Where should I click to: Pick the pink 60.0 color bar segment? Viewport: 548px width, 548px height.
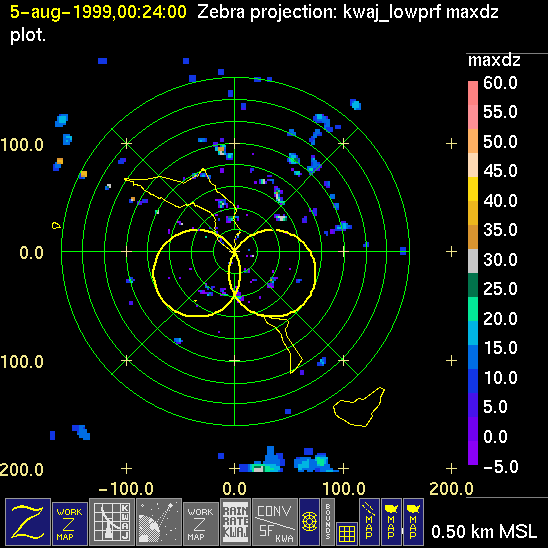pos(473,93)
